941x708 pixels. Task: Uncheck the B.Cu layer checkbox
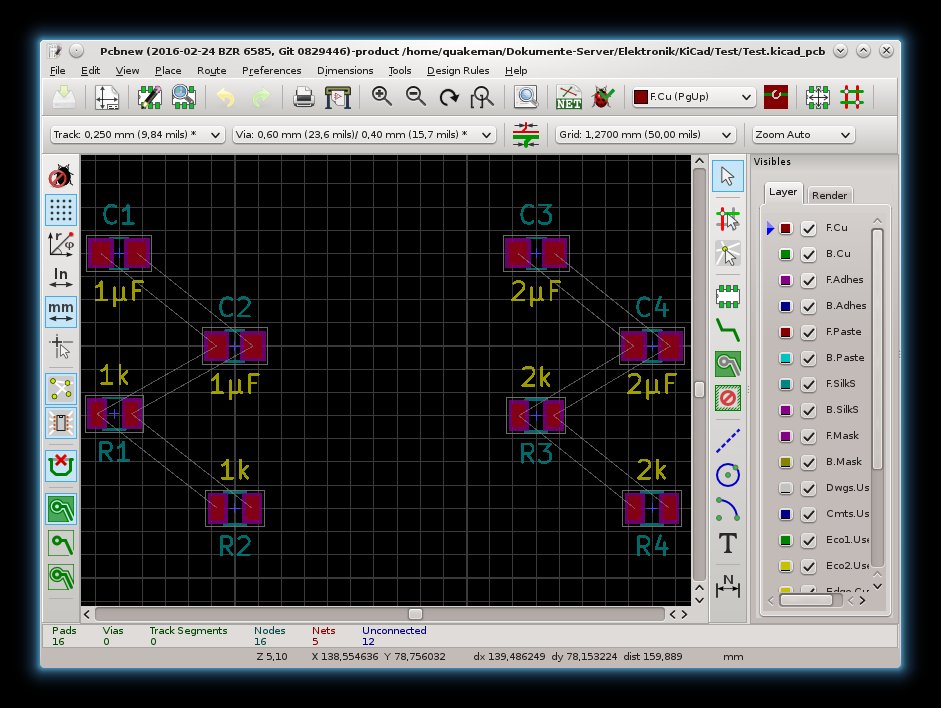click(x=808, y=254)
